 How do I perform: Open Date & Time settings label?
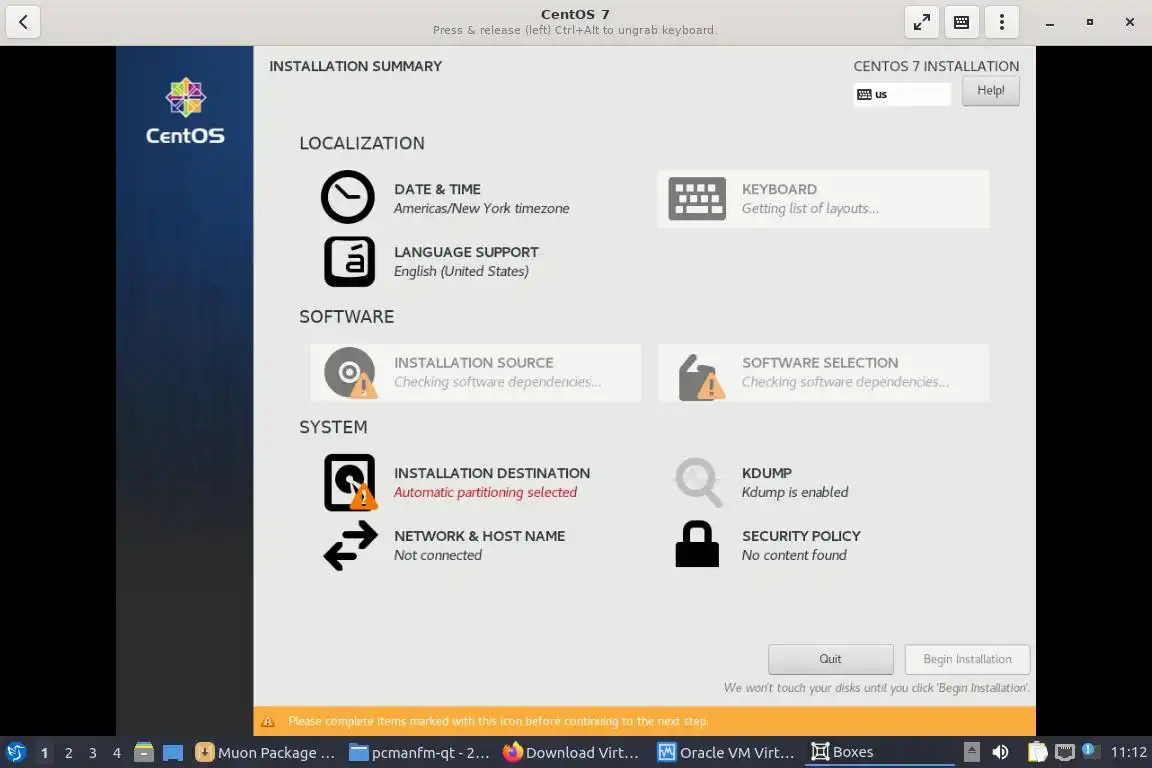point(437,189)
